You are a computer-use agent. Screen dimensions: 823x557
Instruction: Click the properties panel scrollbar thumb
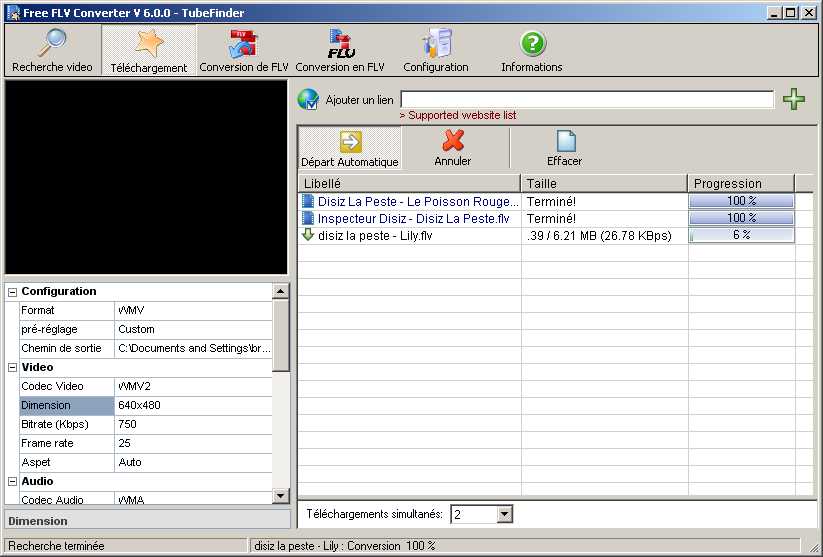point(280,335)
